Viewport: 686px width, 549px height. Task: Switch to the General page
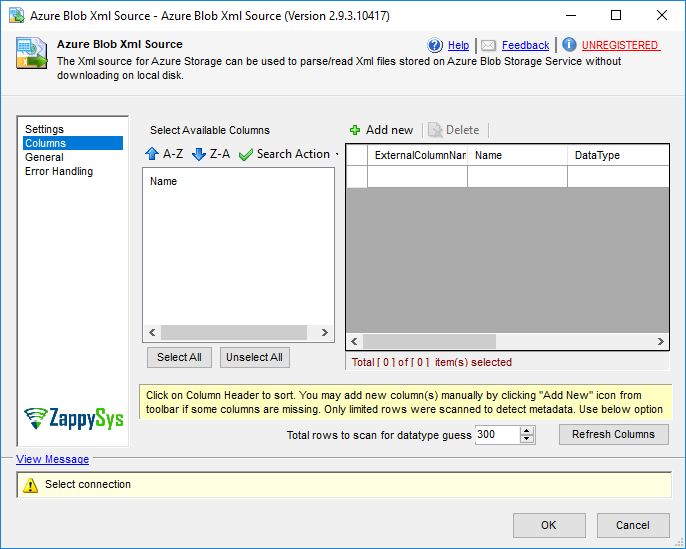pos(44,157)
